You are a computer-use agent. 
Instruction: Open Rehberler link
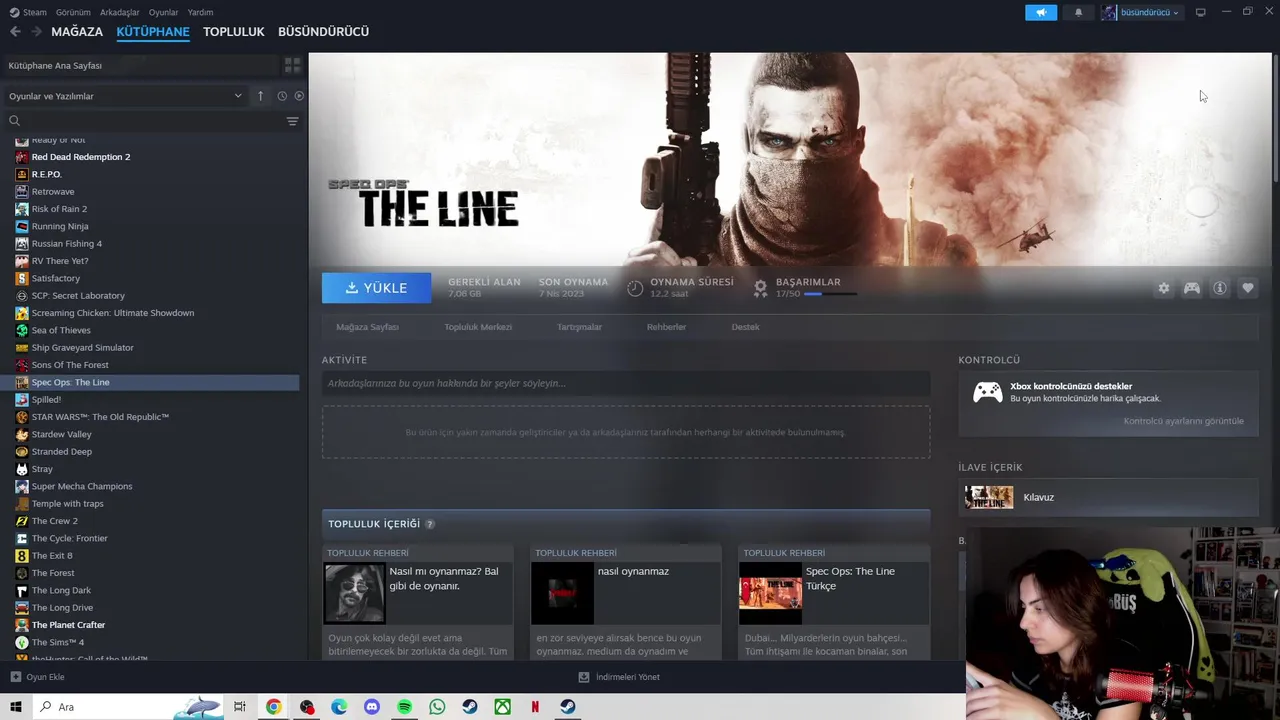click(x=666, y=327)
